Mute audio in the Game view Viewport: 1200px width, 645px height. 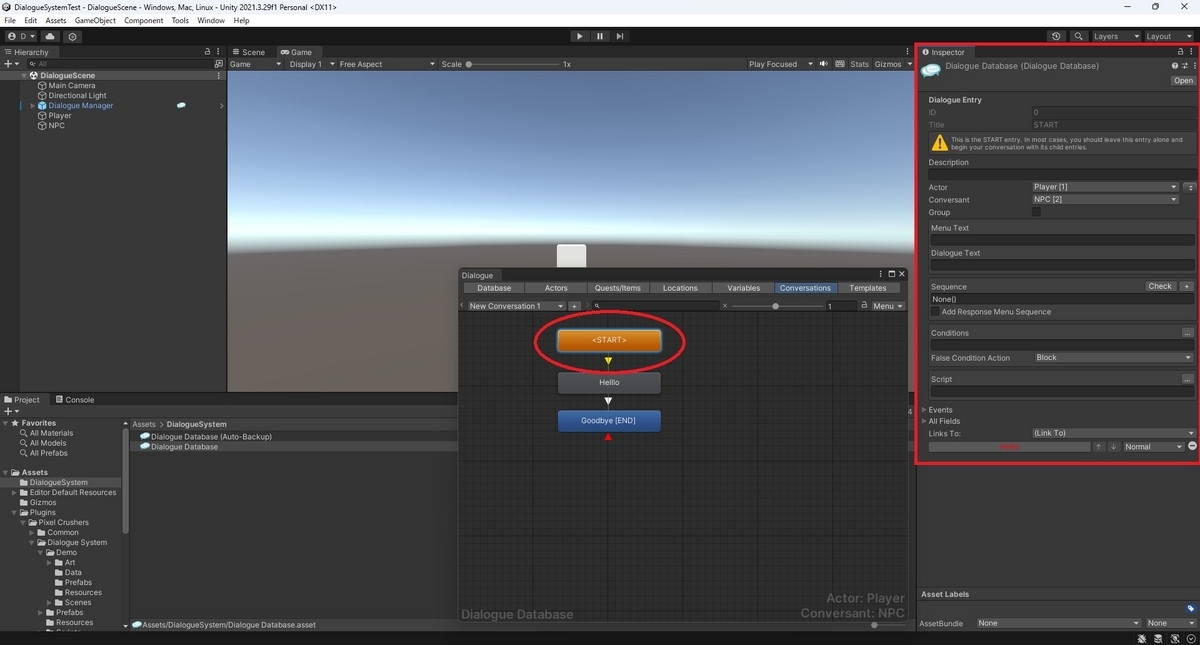(x=824, y=64)
